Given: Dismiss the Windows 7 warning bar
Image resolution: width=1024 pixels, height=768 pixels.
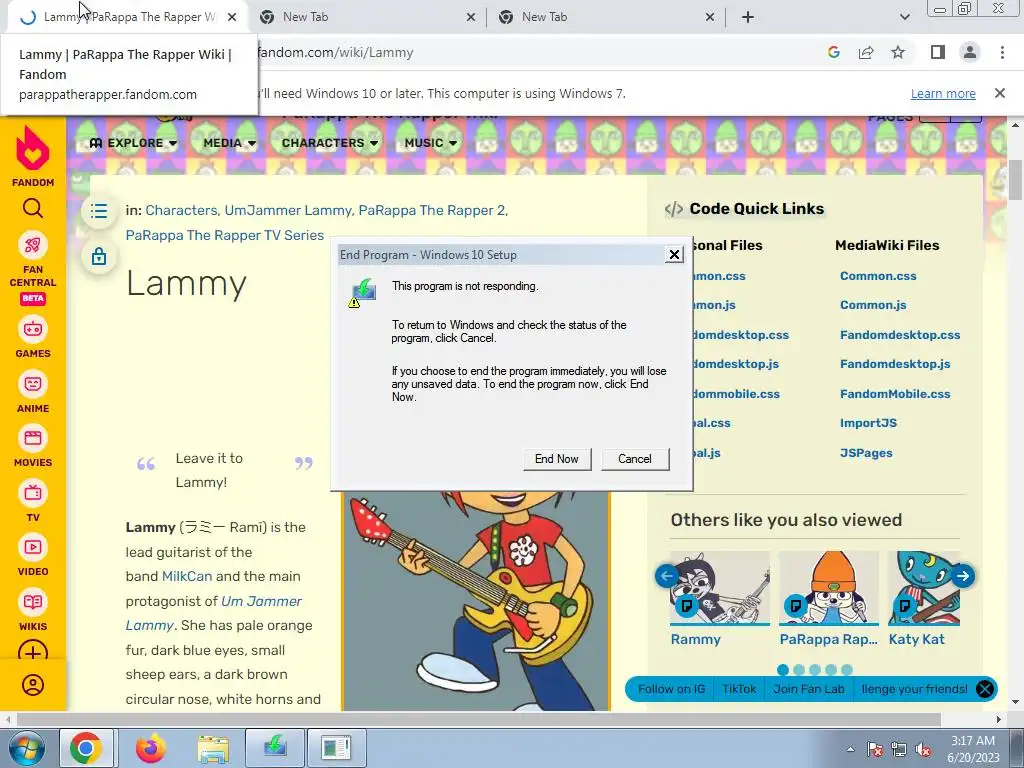Looking at the screenshot, I should 1000,93.
